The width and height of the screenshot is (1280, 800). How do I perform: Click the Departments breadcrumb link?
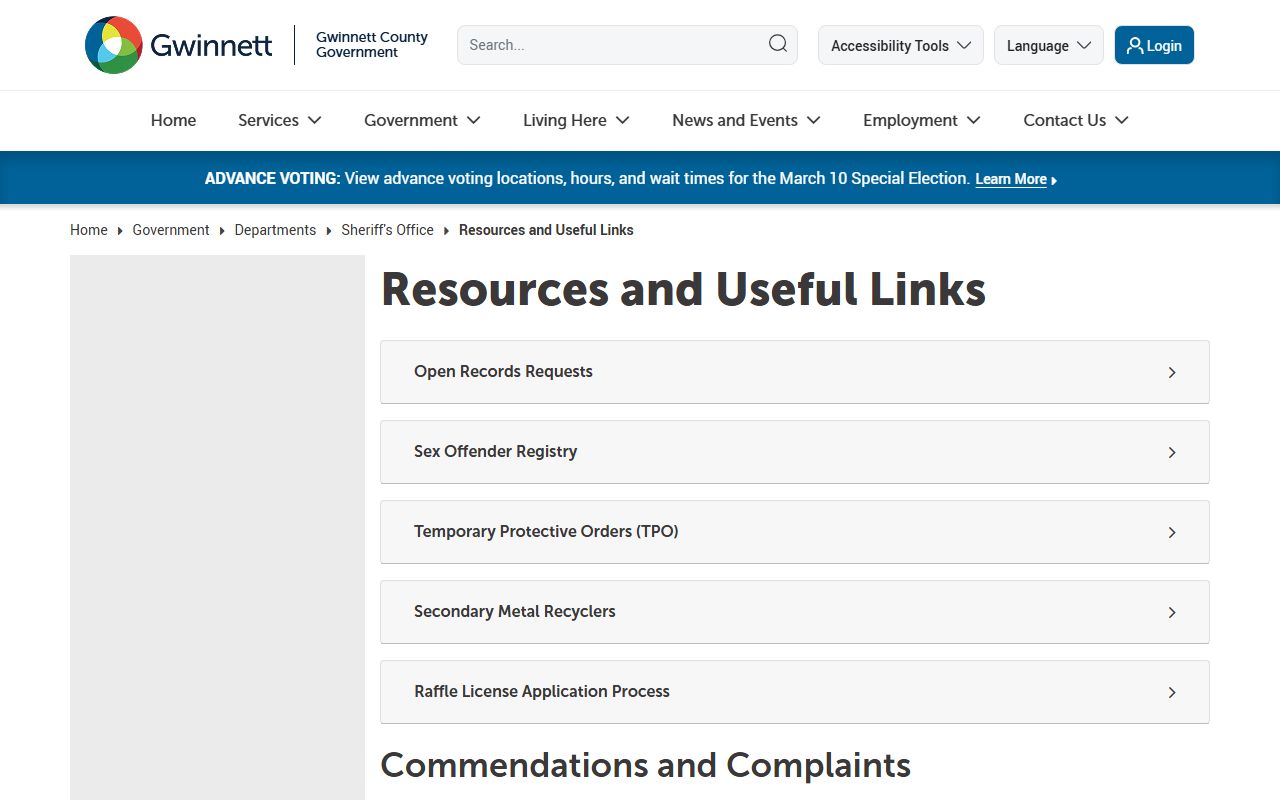click(275, 230)
